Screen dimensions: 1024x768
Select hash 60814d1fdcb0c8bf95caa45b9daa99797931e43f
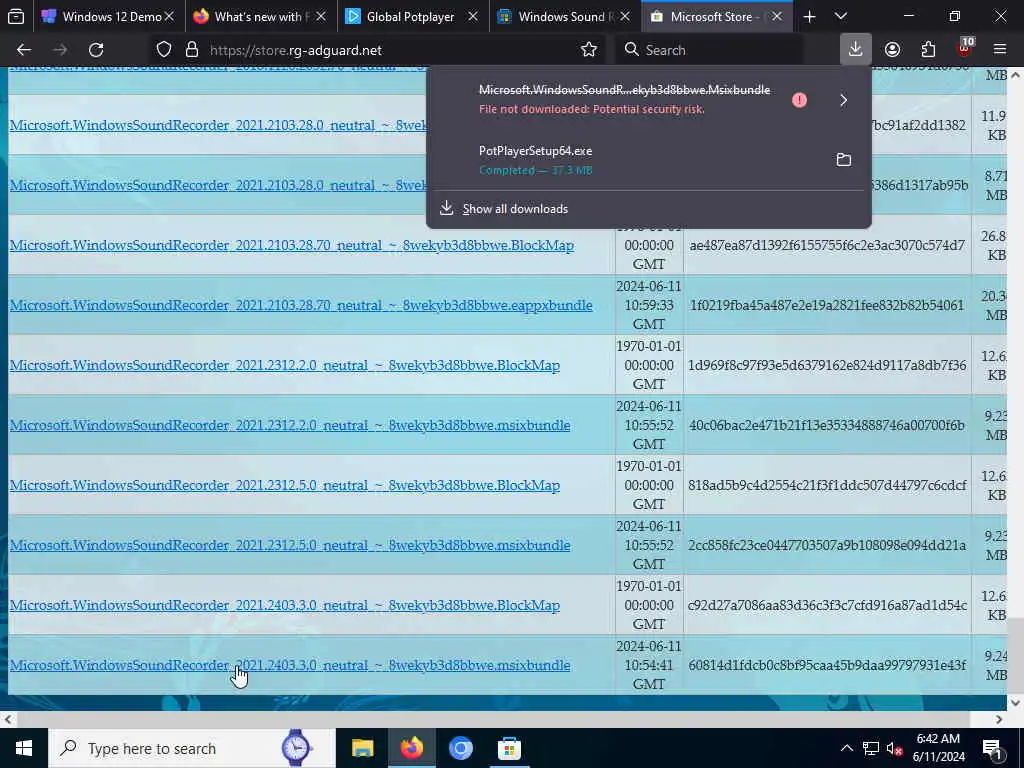pos(827,665)
